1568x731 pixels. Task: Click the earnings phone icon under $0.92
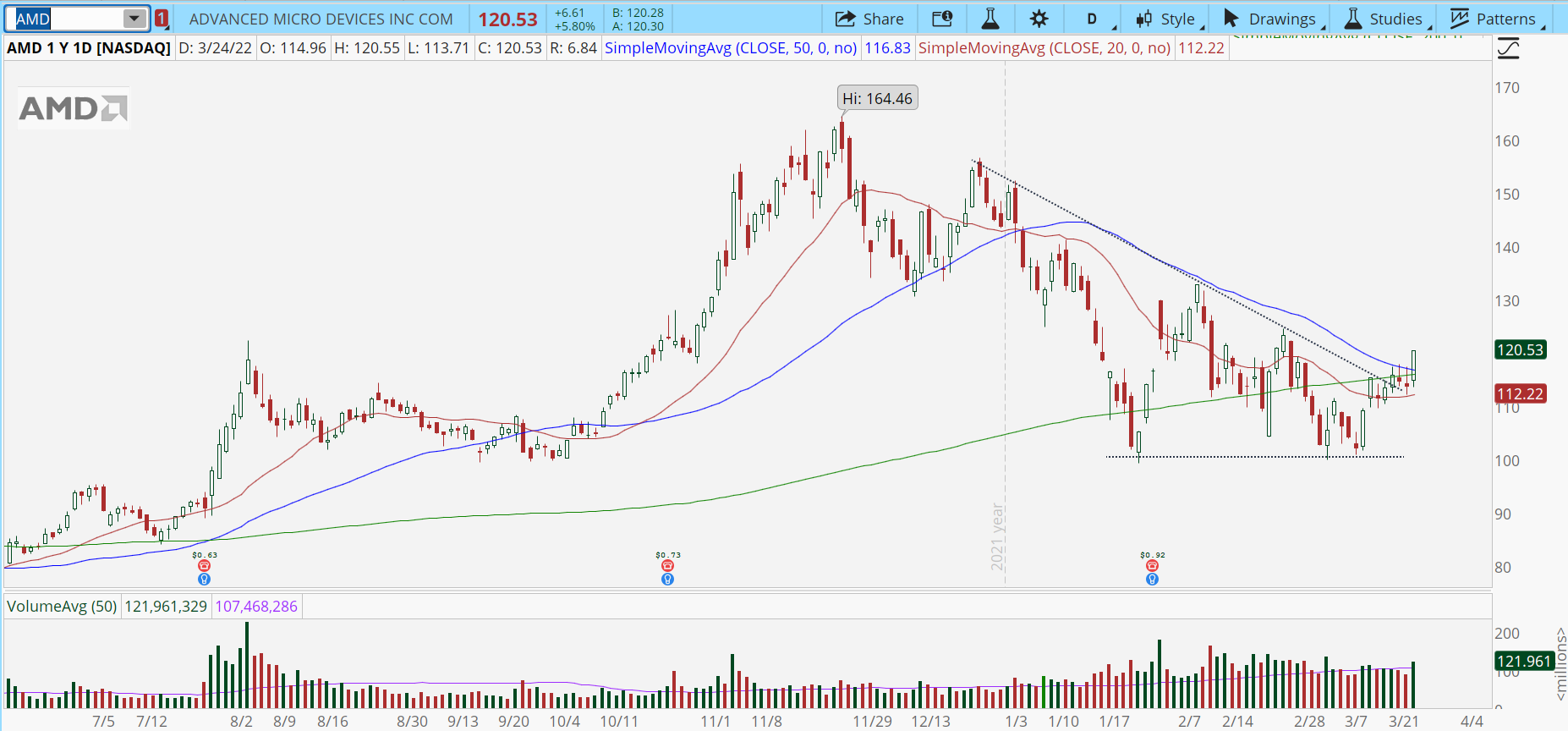point(1152,566)
